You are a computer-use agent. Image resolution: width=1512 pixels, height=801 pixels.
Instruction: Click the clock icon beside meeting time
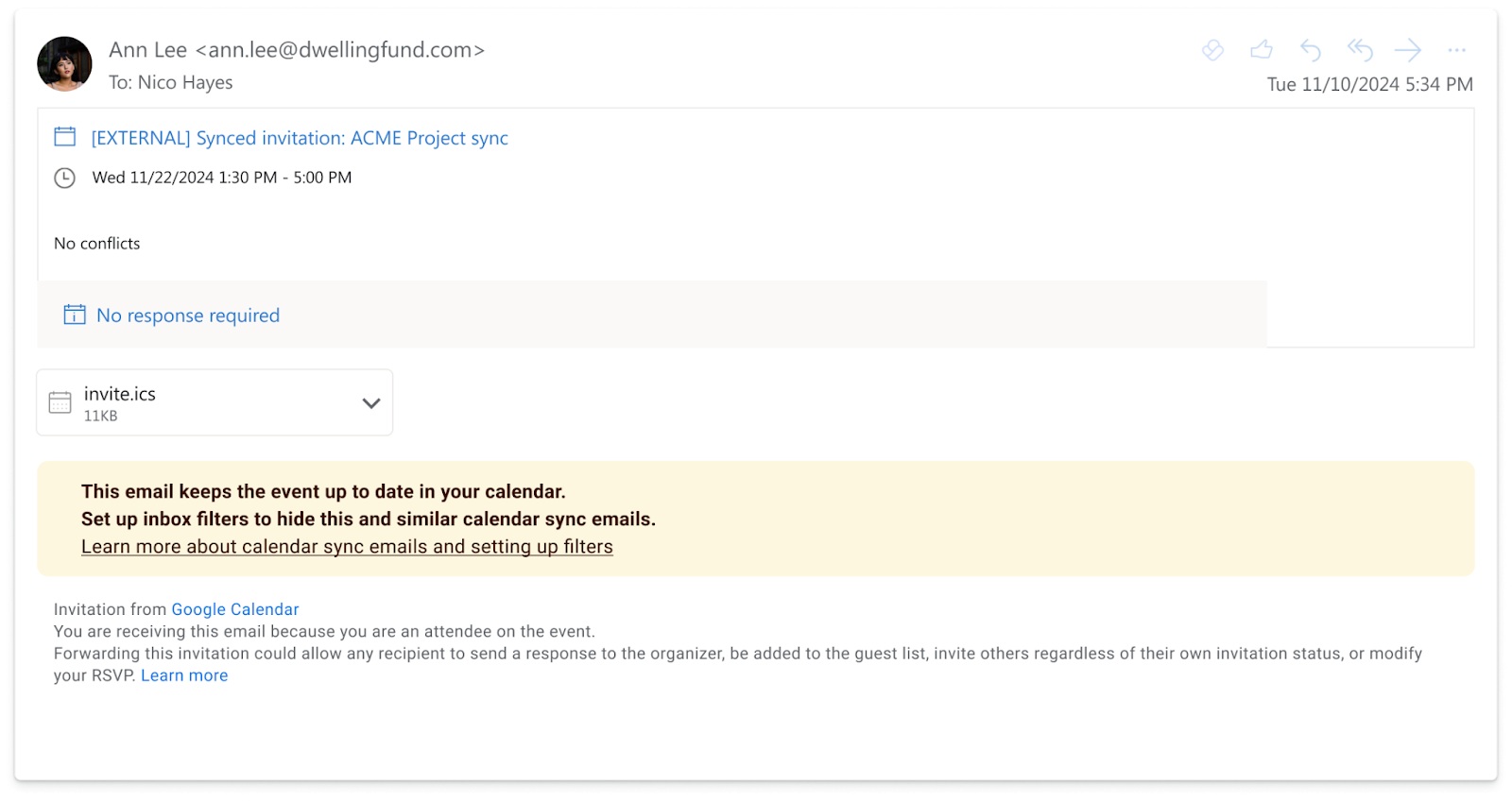(x=64, y=178)
